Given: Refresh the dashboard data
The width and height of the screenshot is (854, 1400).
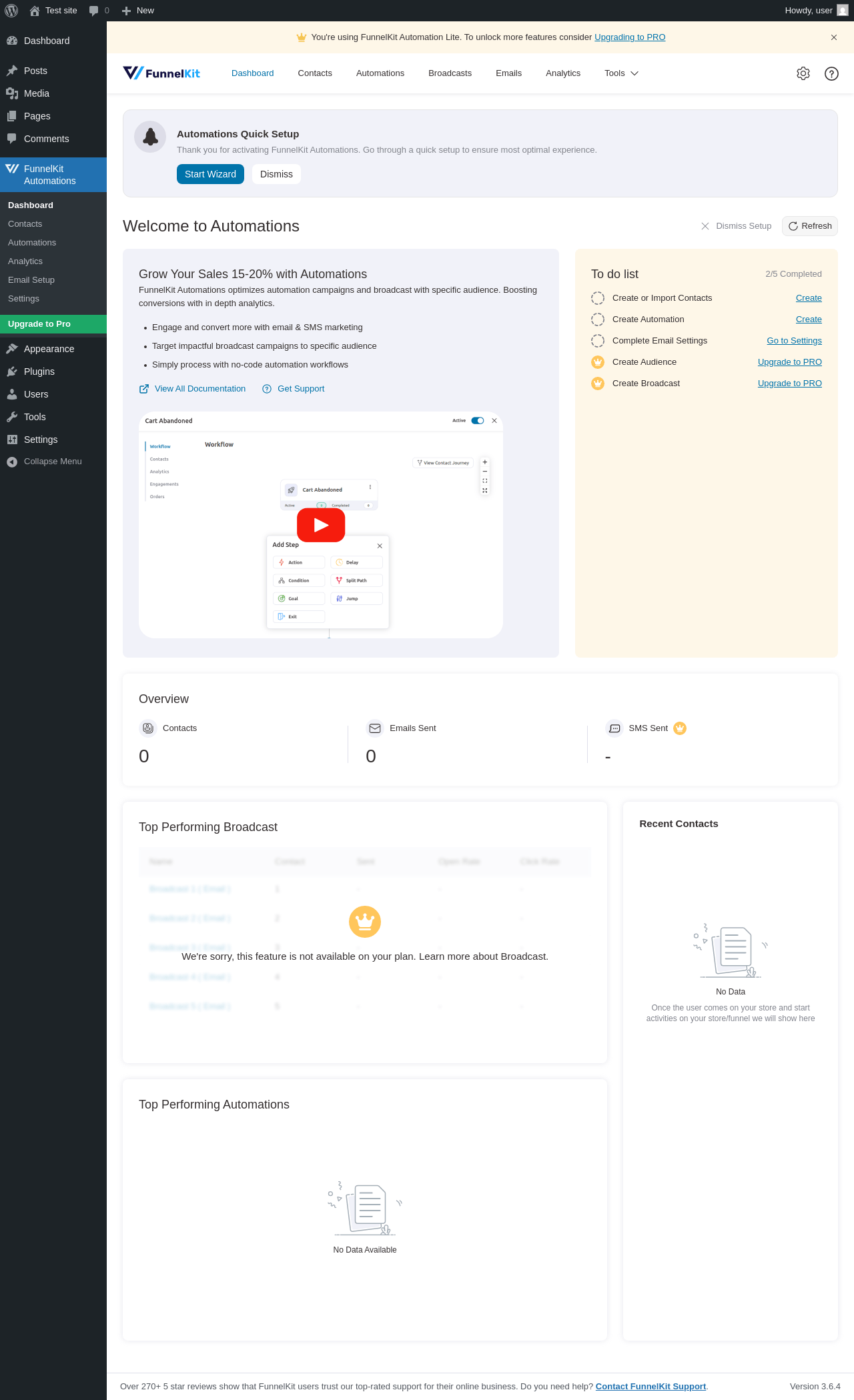Looking at the screenshot, I should click(810, 226).
